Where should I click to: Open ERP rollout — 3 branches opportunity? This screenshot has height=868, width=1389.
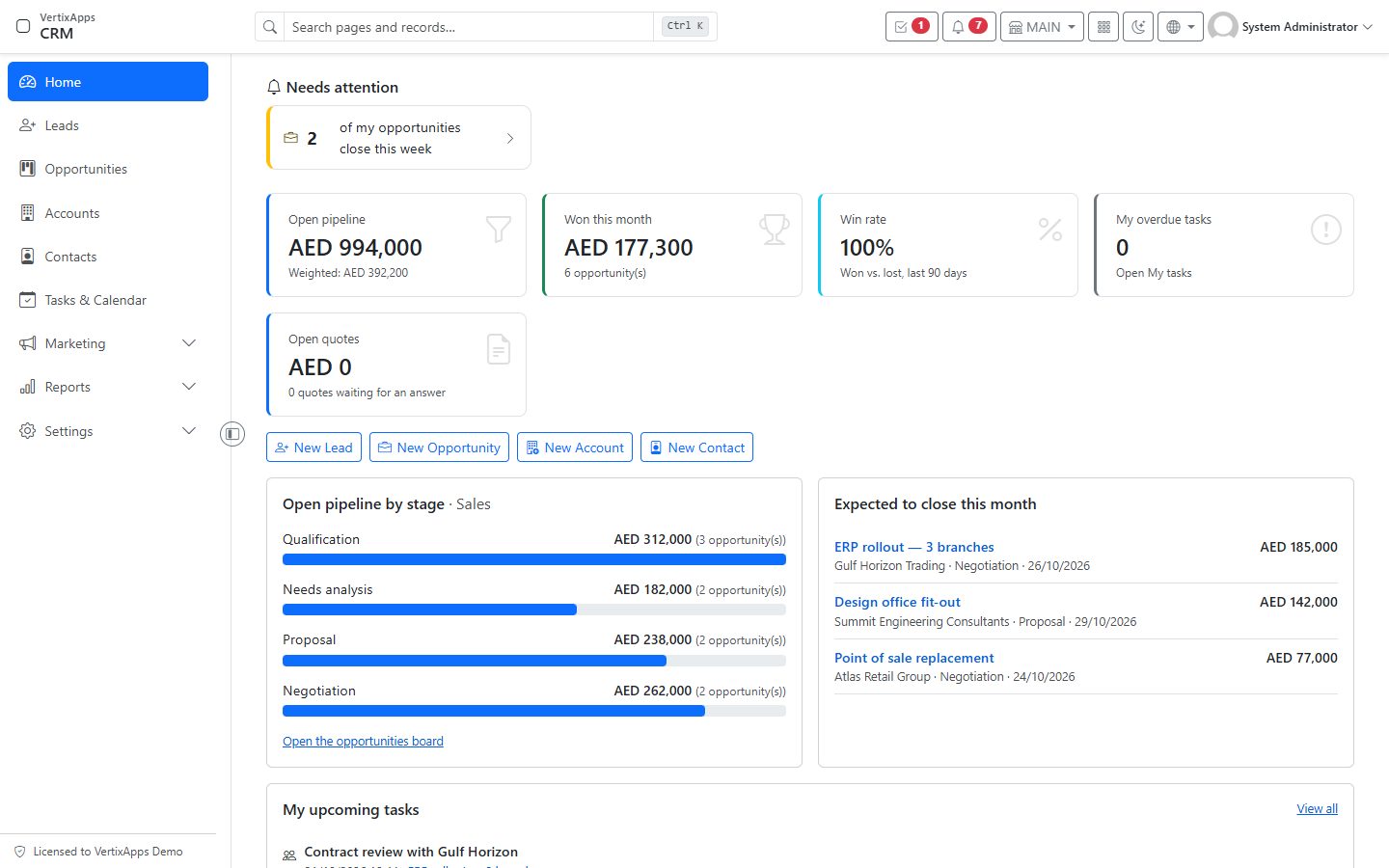click(913, 547)
